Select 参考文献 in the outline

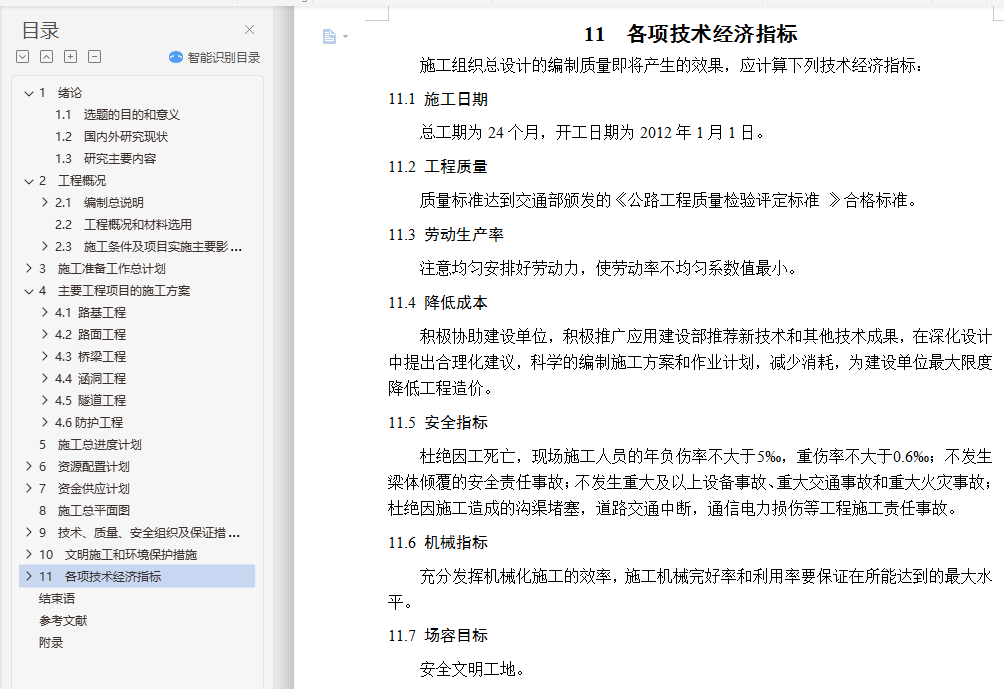click(x=63, y=620)
